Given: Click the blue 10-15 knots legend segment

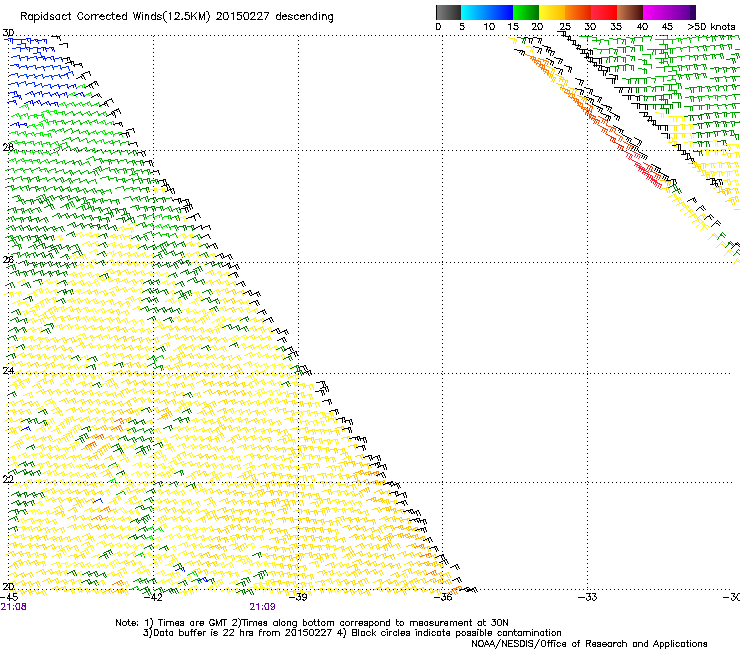Looking at the screenshot, I should point(500,12).
